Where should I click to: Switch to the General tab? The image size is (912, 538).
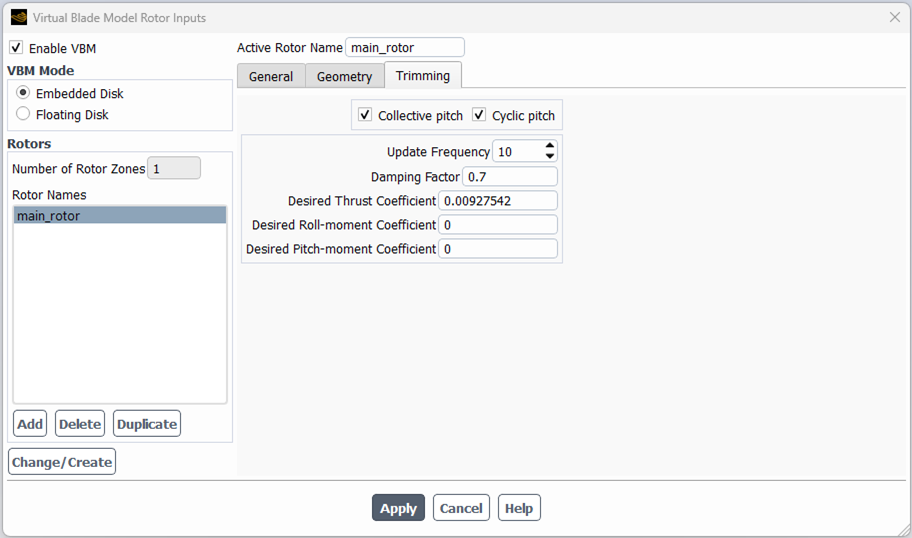point(271,76)
